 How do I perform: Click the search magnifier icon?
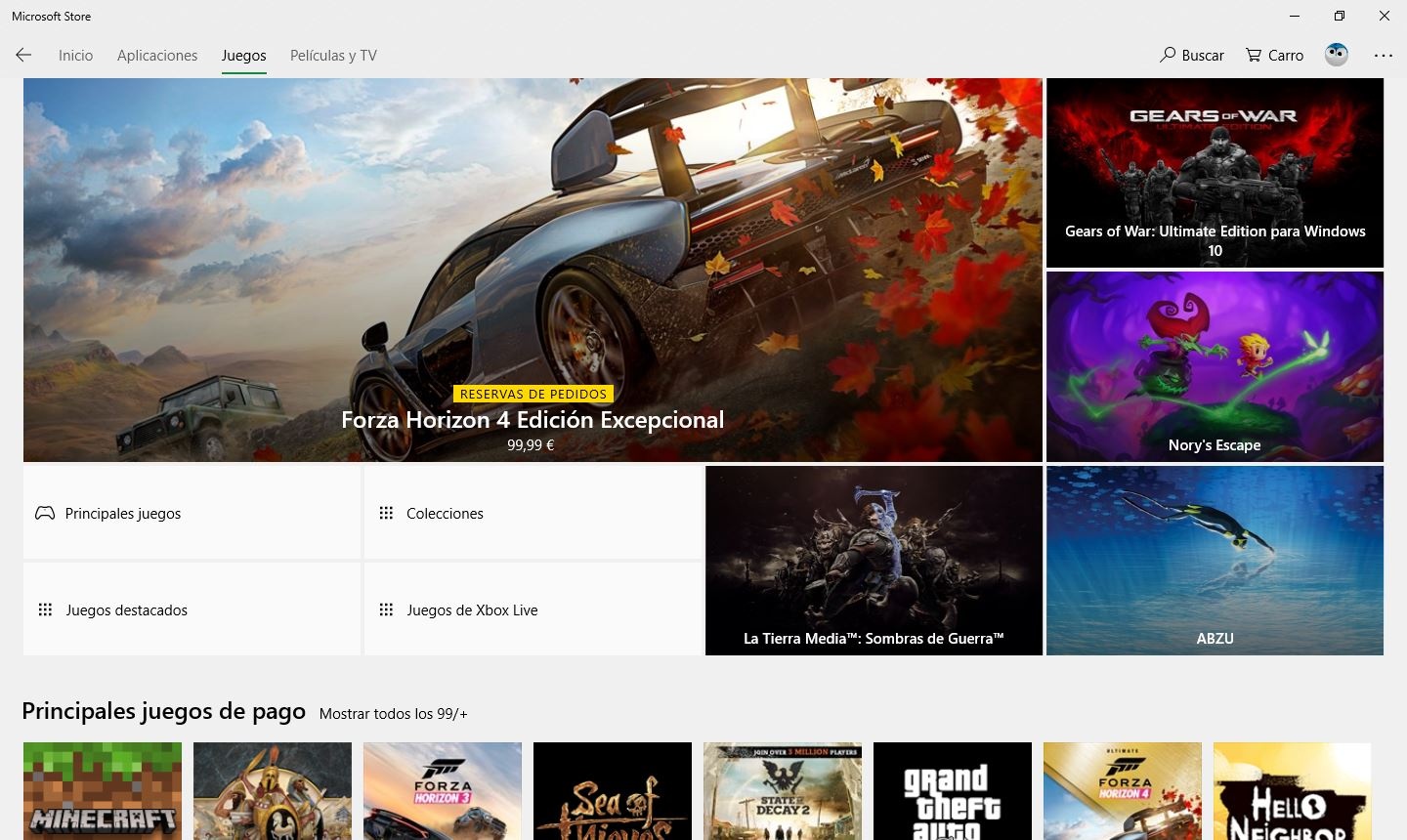click(x=1168, y=55)
